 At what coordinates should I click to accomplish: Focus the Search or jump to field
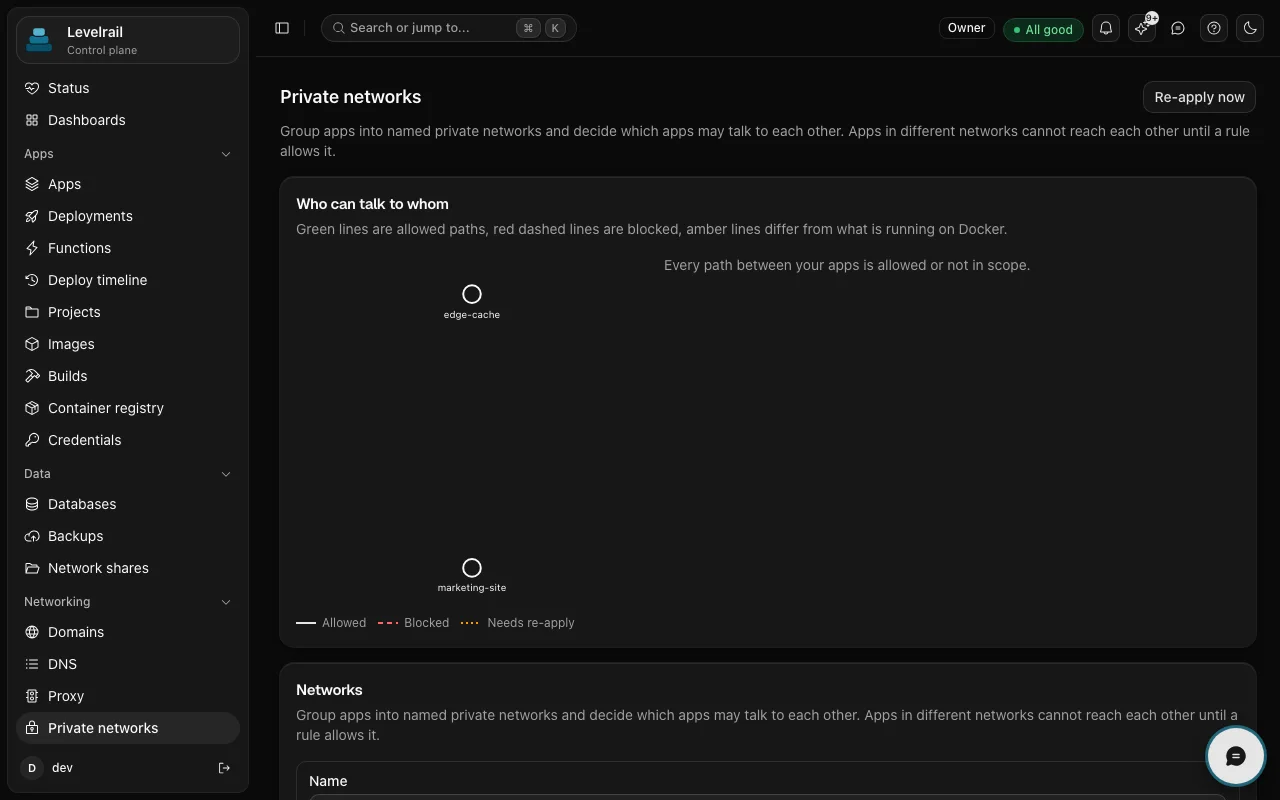click(449, 28)
